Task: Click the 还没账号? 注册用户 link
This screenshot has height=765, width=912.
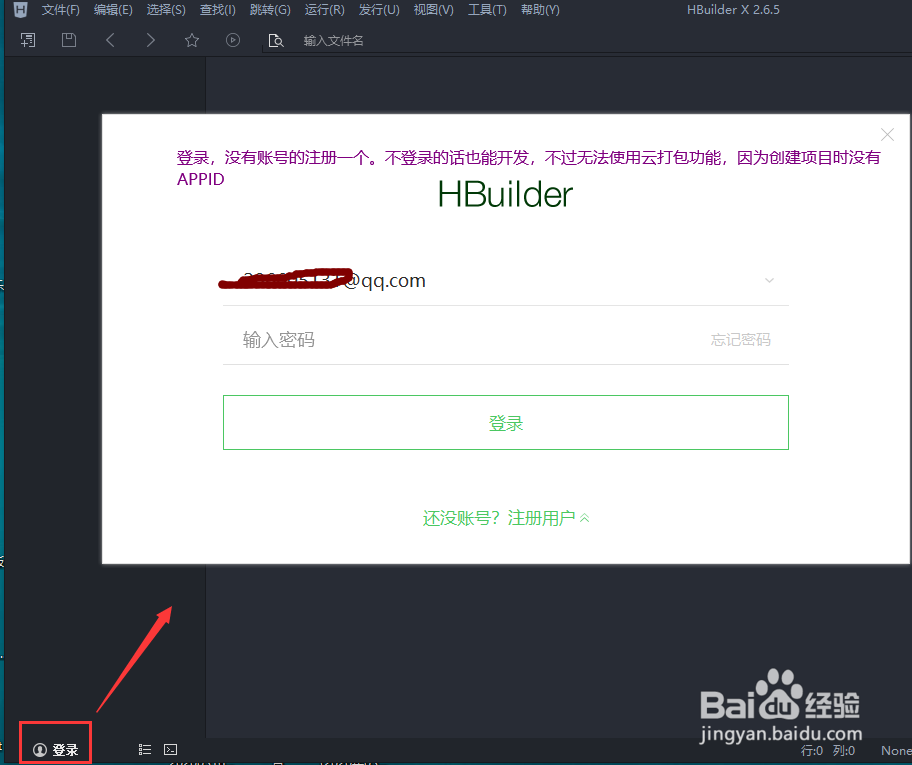Action: pos(506,518)
